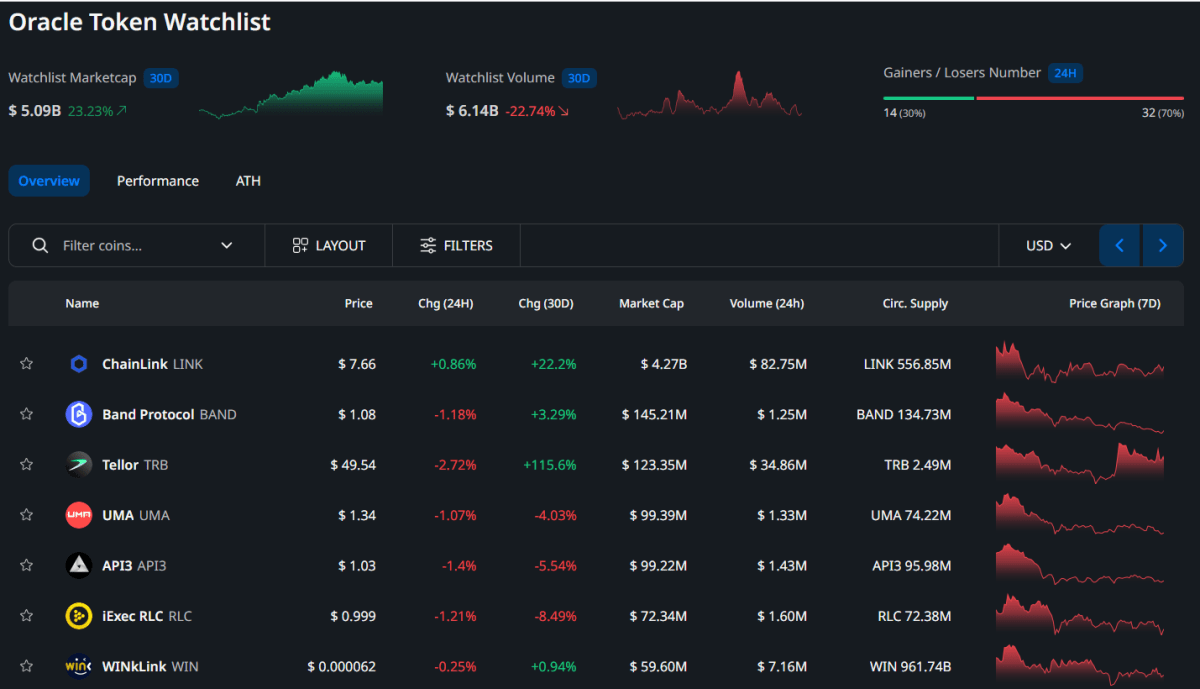The image size is (1200, 689).
Task: Open the UMA coin name link
Action: [x=136, y=515]
